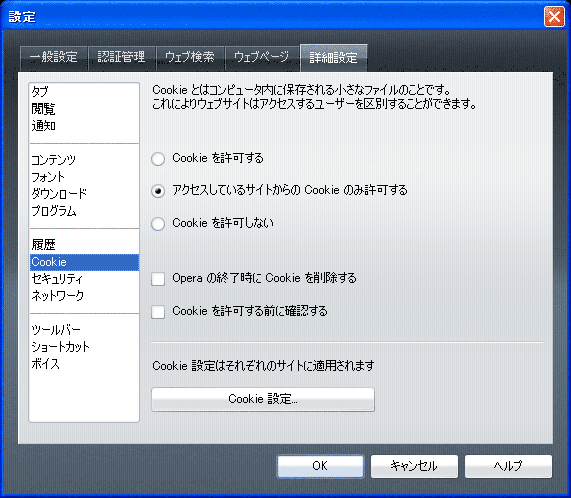Open ツールバー settings category
Screen dimensions: 571x498
tap(84, 330)
